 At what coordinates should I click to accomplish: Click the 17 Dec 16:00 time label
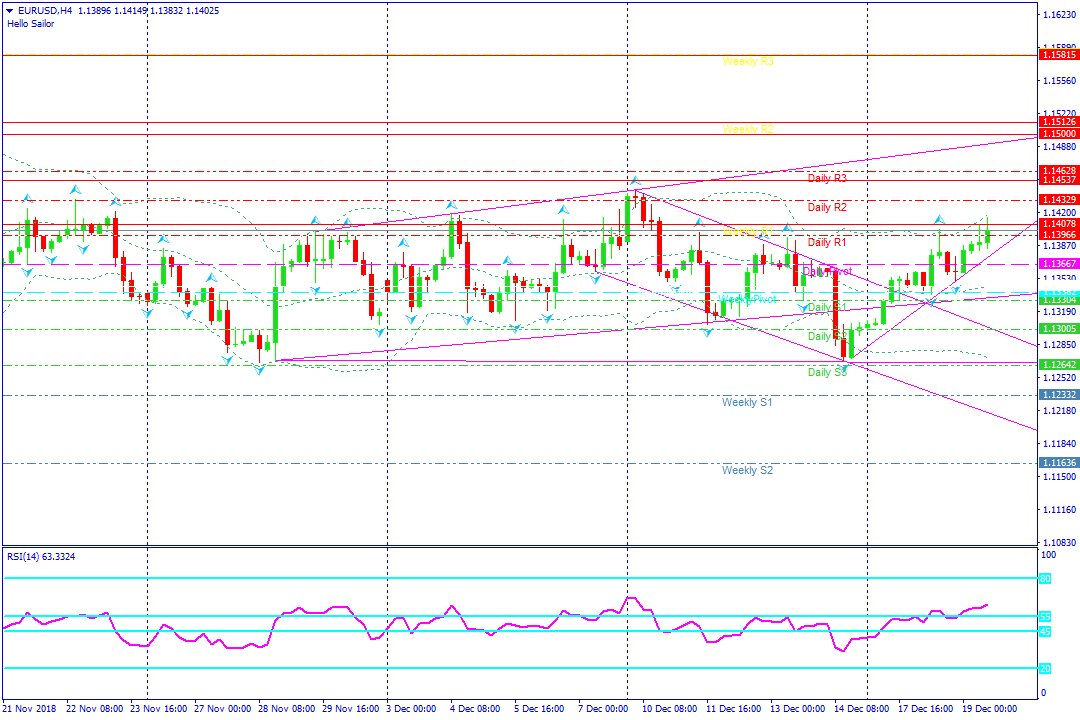[926, 709]
